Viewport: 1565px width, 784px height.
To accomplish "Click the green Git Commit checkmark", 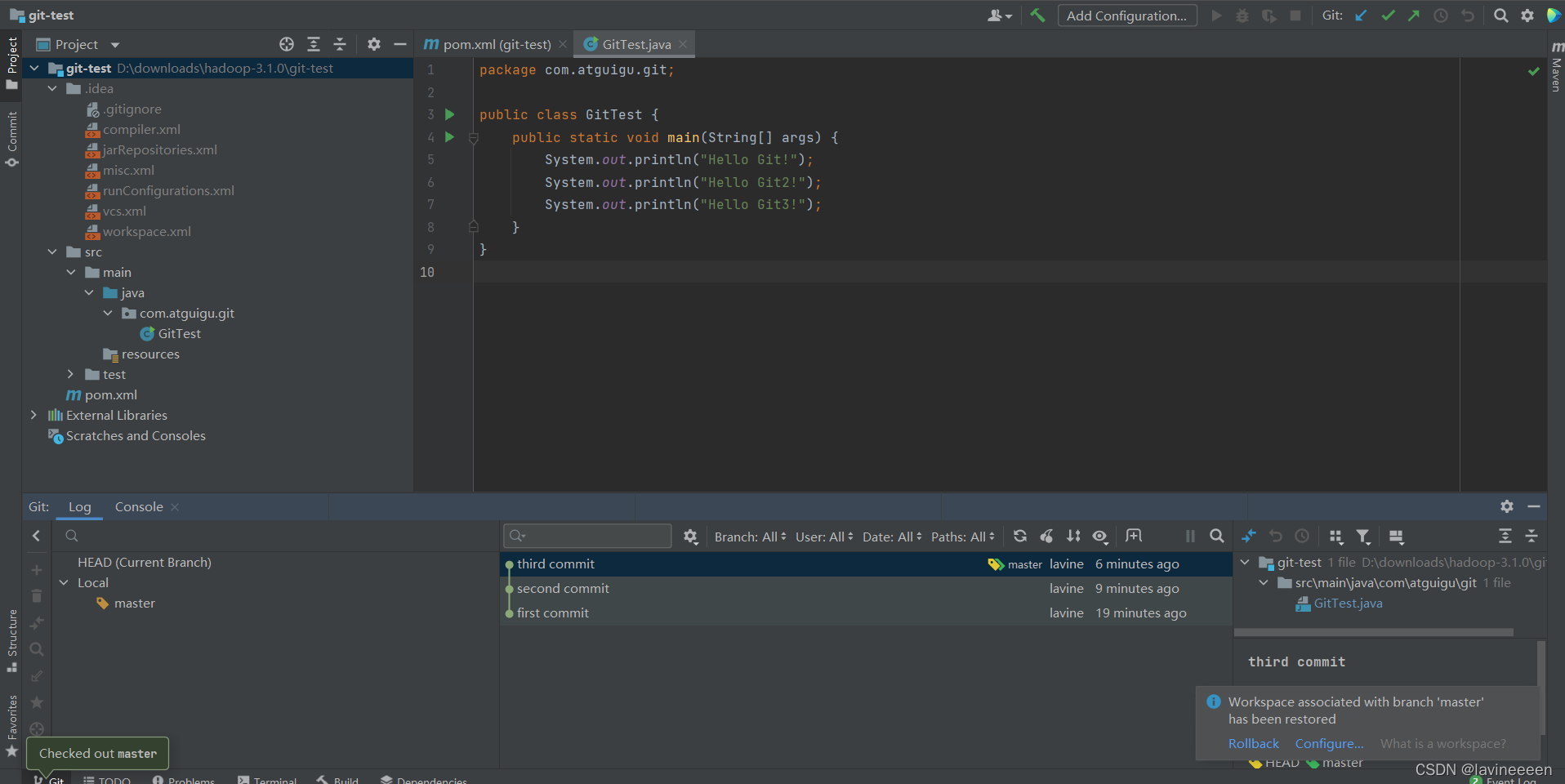I will [x=1388, y=16].
